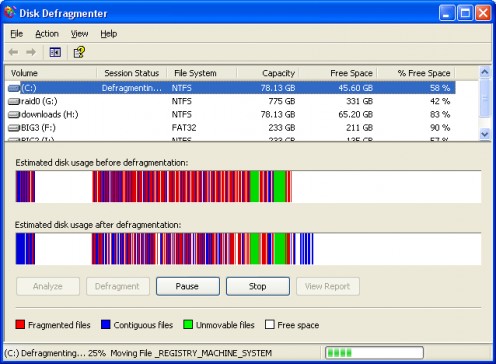This screenshot has height=364, width=496.
Task: Select the raid0 (G:) drive icon
Action: pos(13,101)
